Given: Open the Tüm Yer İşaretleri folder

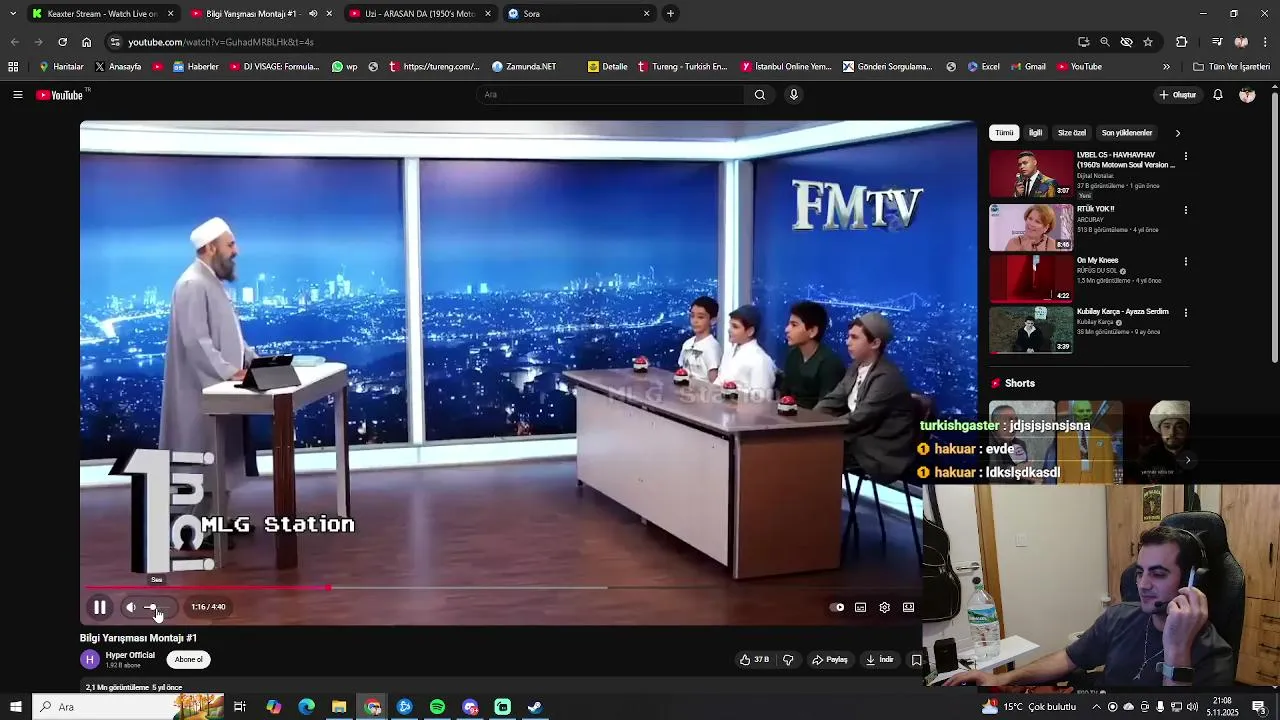Looking at the screenshot, I should tap(1232, 67).
